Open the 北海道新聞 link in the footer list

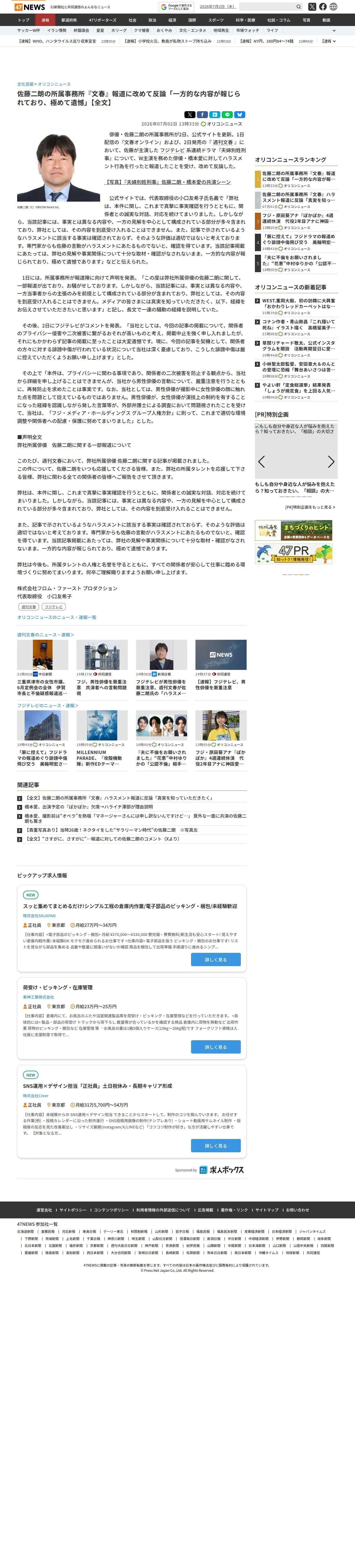26,1231
